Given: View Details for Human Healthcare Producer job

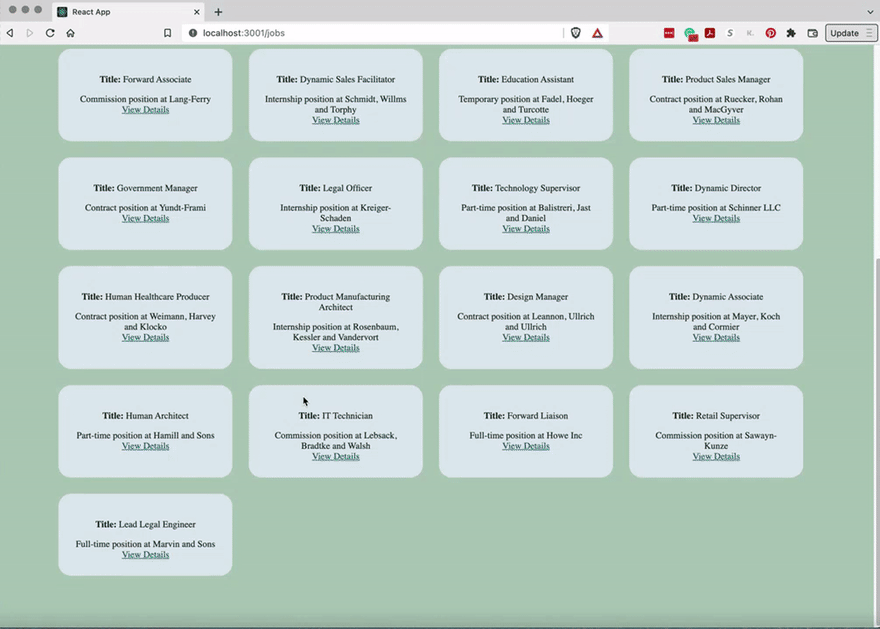Looking at the screenshot, I should [x=145, y=337].
